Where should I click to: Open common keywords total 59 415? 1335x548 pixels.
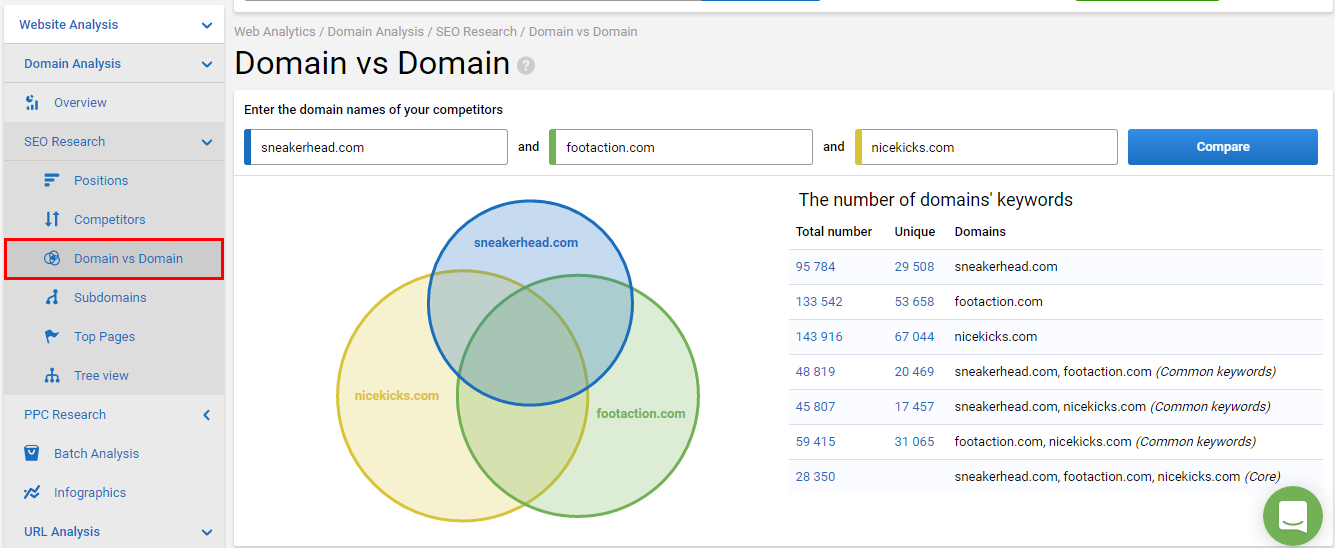click(x=815, y=442)
